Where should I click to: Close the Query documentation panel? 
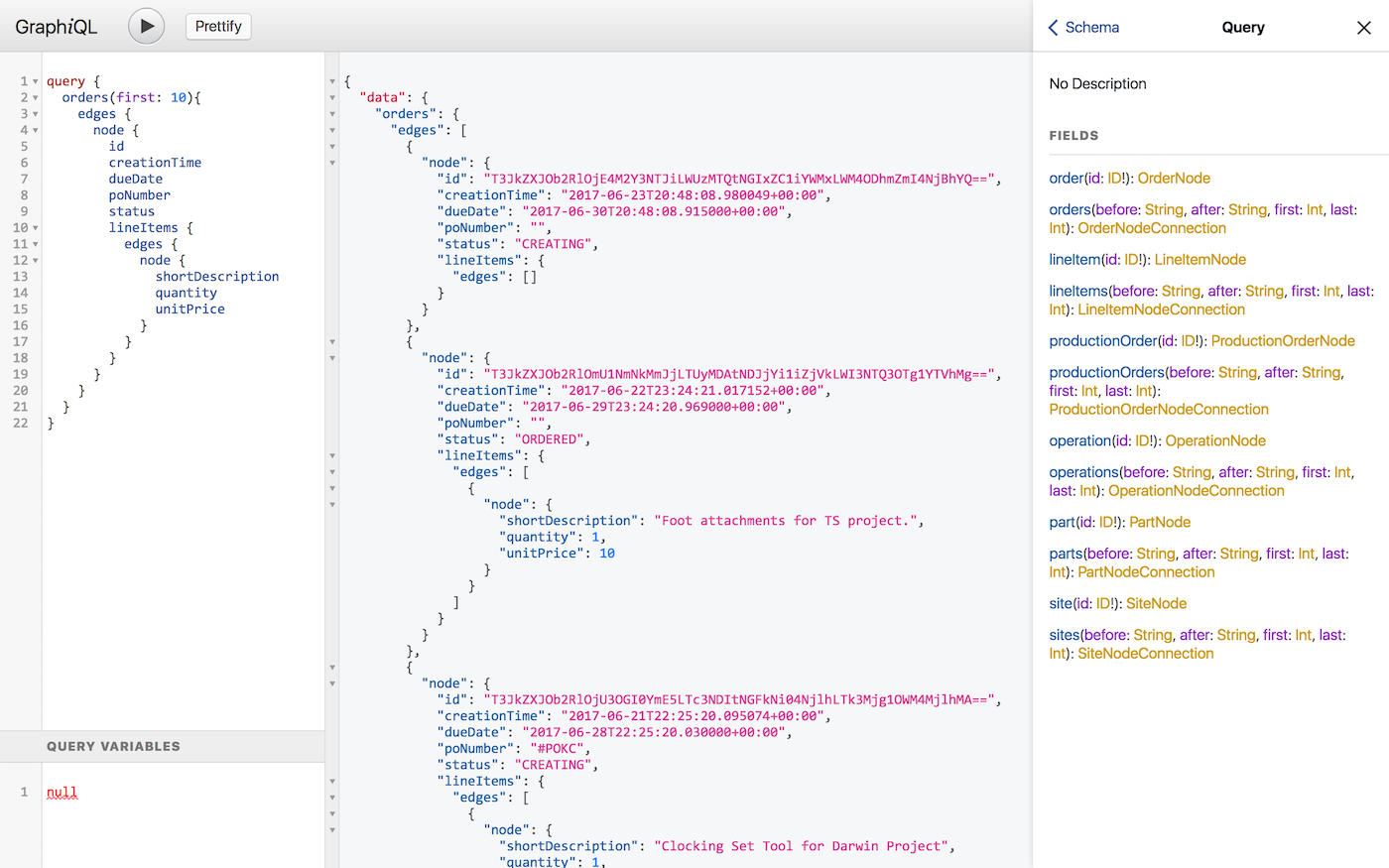1364,28
